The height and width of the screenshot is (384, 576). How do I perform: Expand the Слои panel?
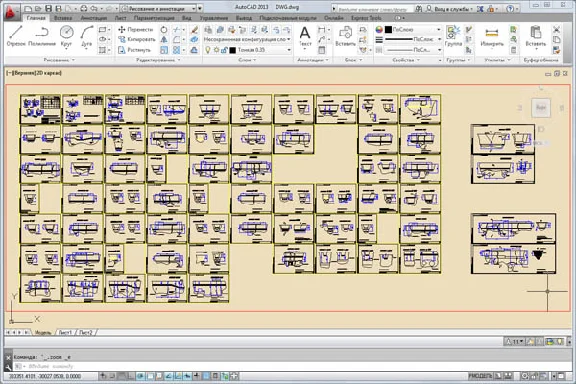click(247, 60)
